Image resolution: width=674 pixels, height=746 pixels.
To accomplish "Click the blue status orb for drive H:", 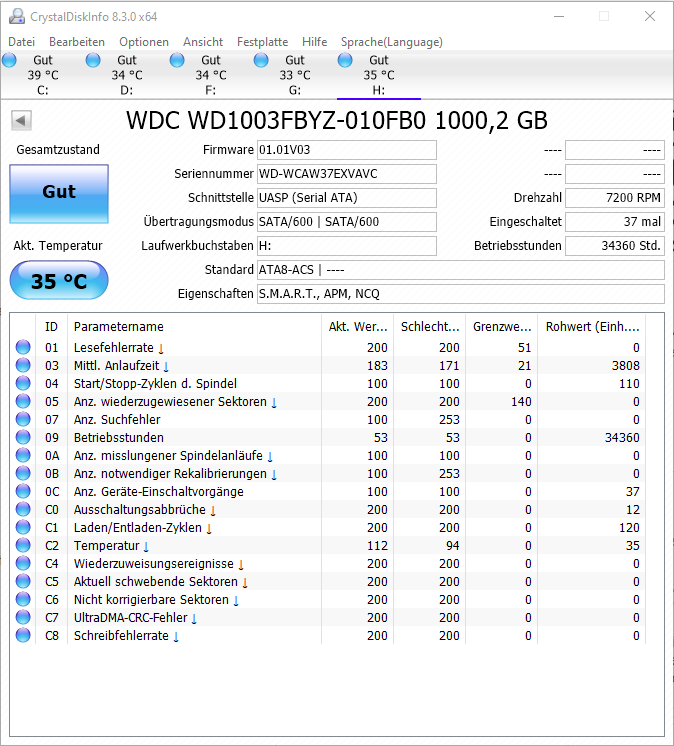I will click(345, 60).
